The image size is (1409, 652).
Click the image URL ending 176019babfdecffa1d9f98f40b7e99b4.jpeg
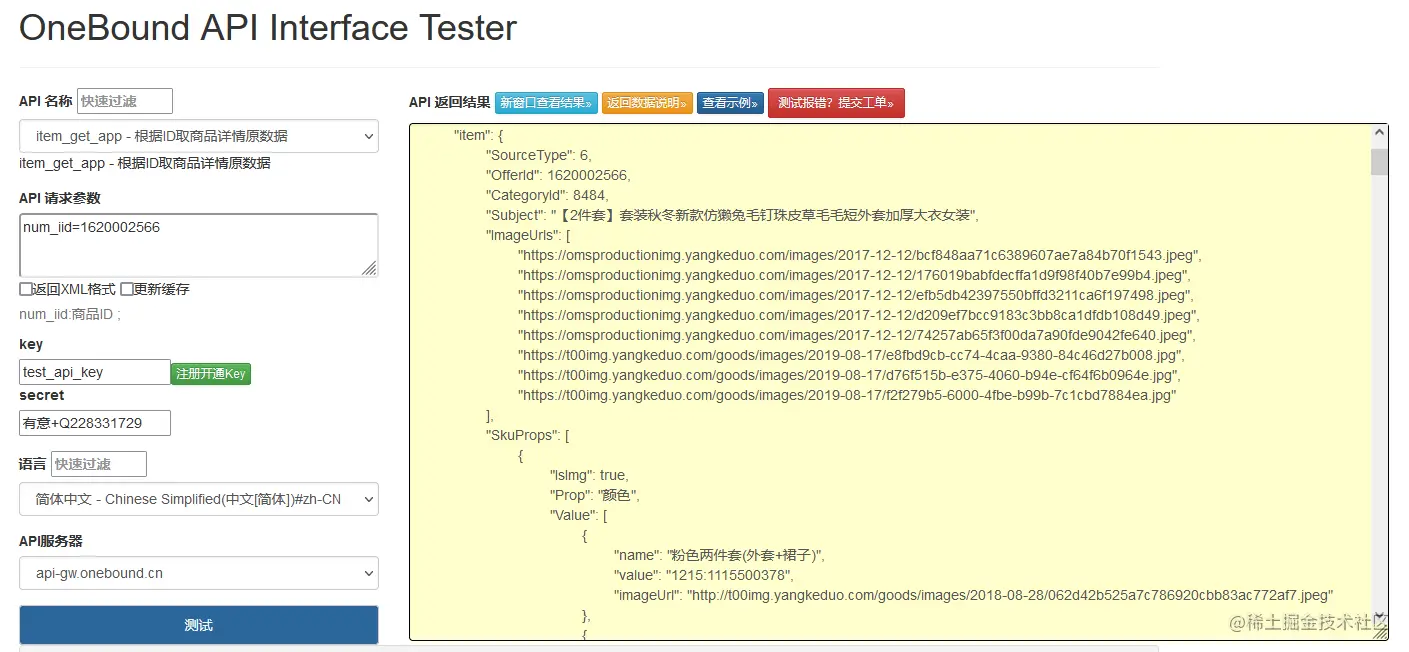coord(854,275)
